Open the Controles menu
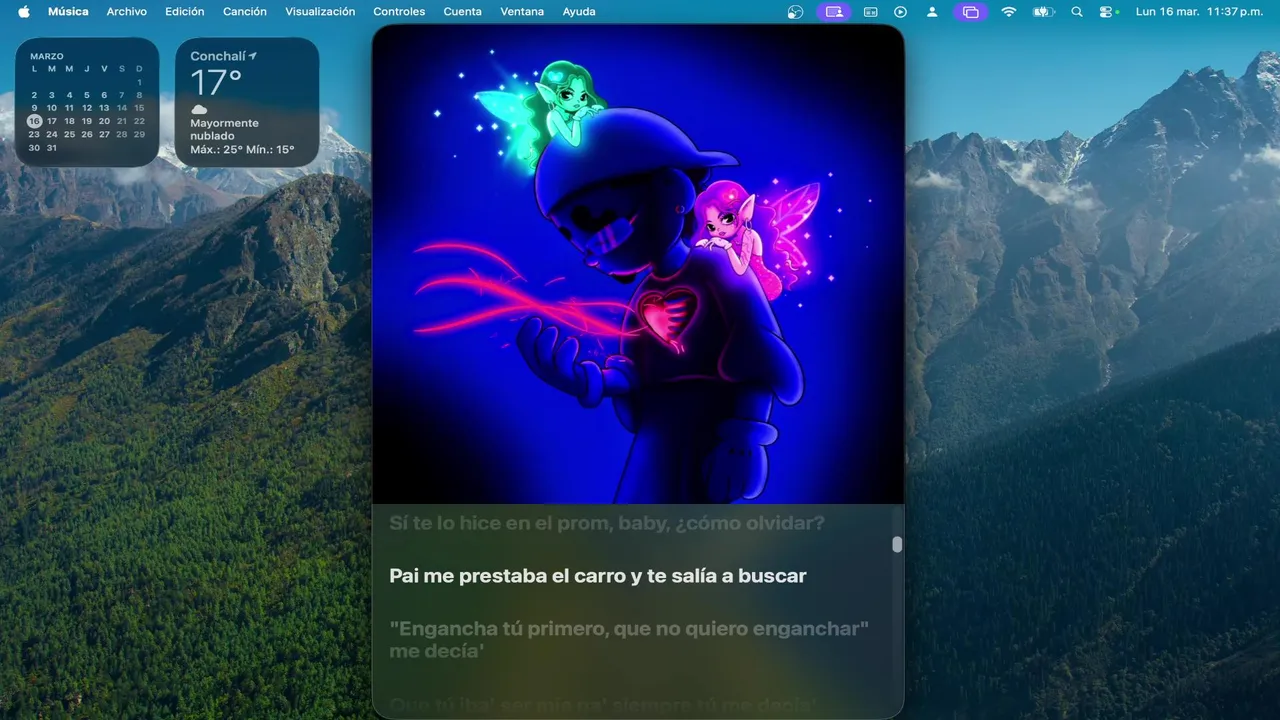 coord(399,12)
